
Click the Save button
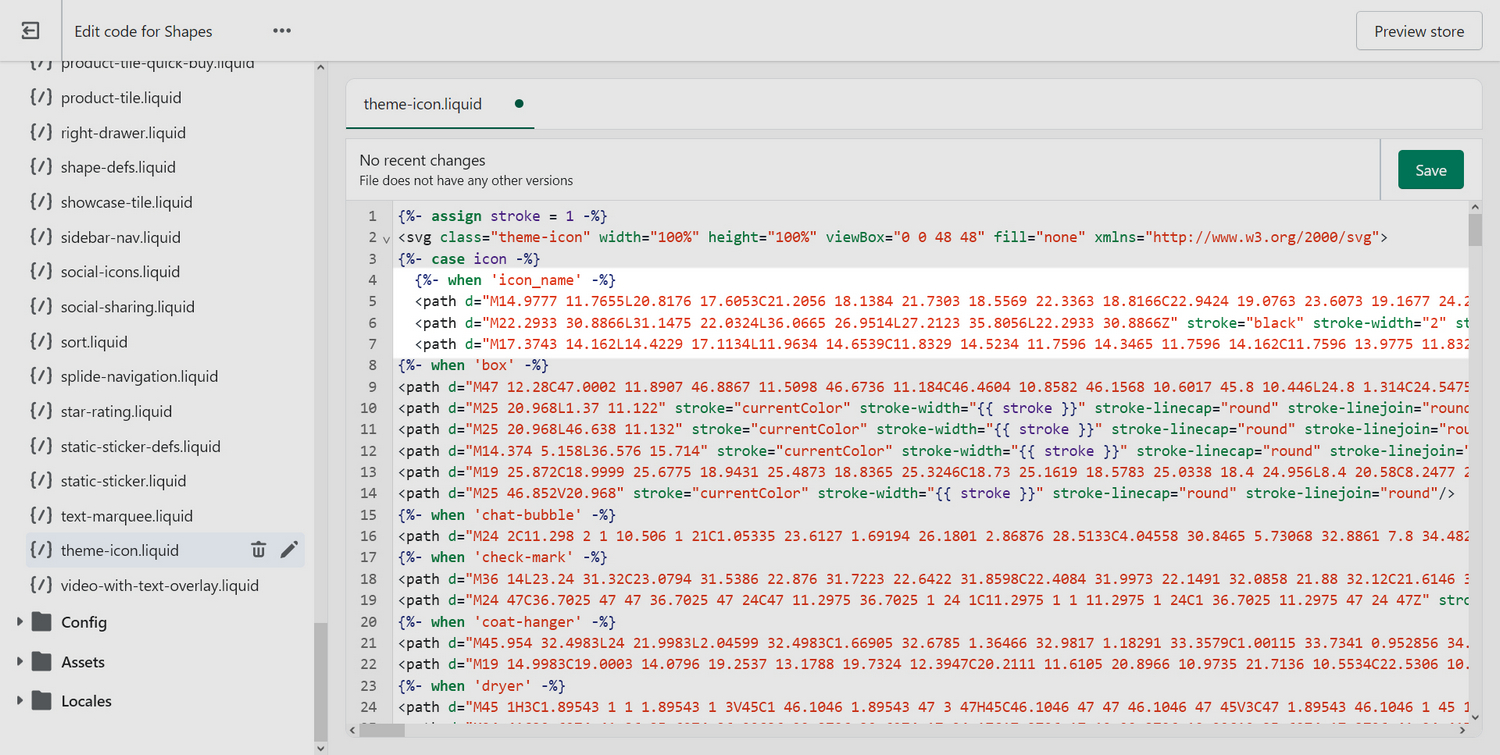coord(1430,170)
